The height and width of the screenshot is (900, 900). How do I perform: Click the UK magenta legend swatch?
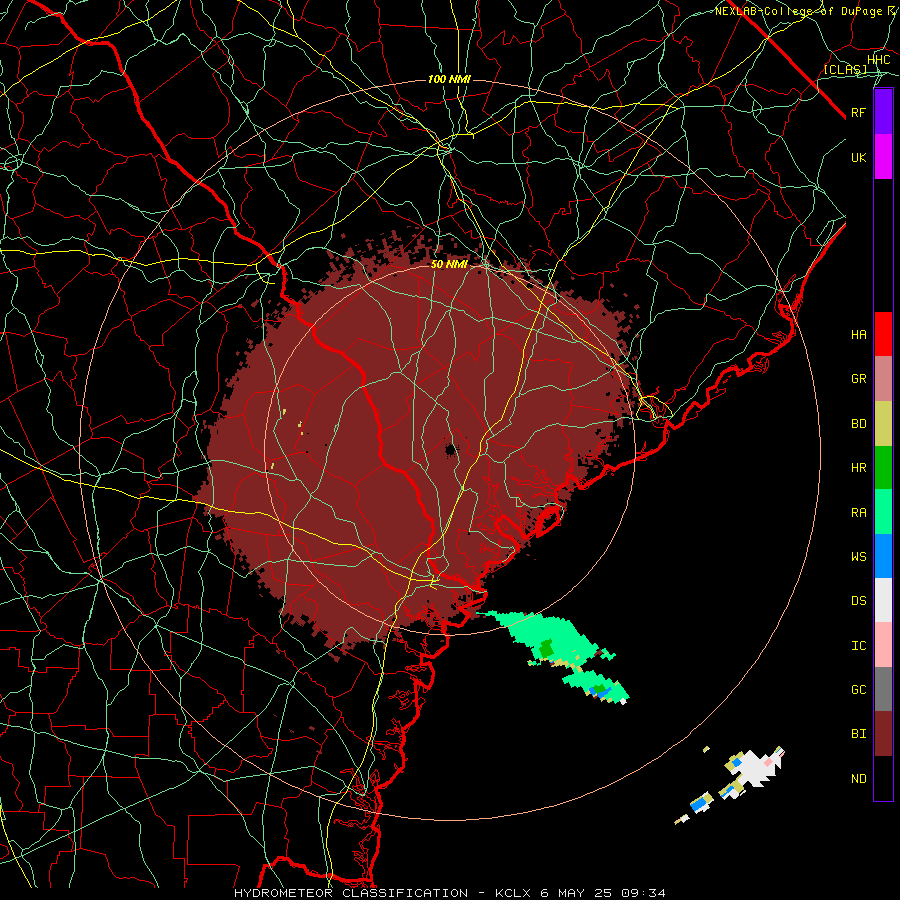point(883,157)
